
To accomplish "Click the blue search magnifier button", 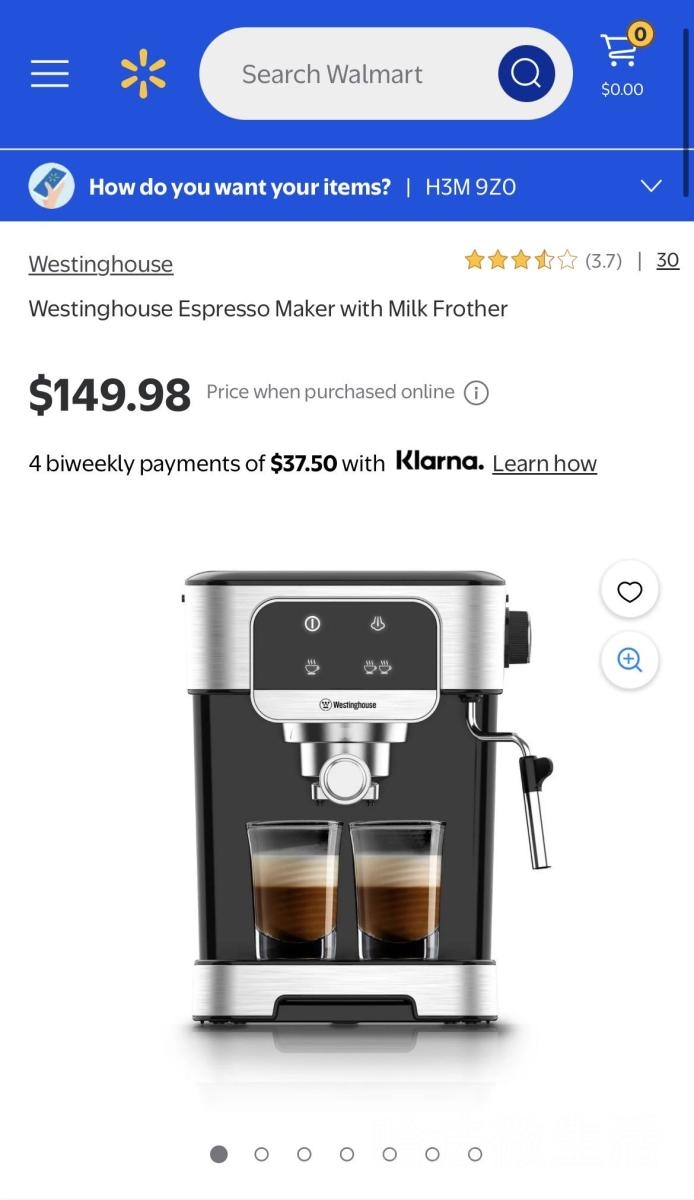I will coord(526,74).
